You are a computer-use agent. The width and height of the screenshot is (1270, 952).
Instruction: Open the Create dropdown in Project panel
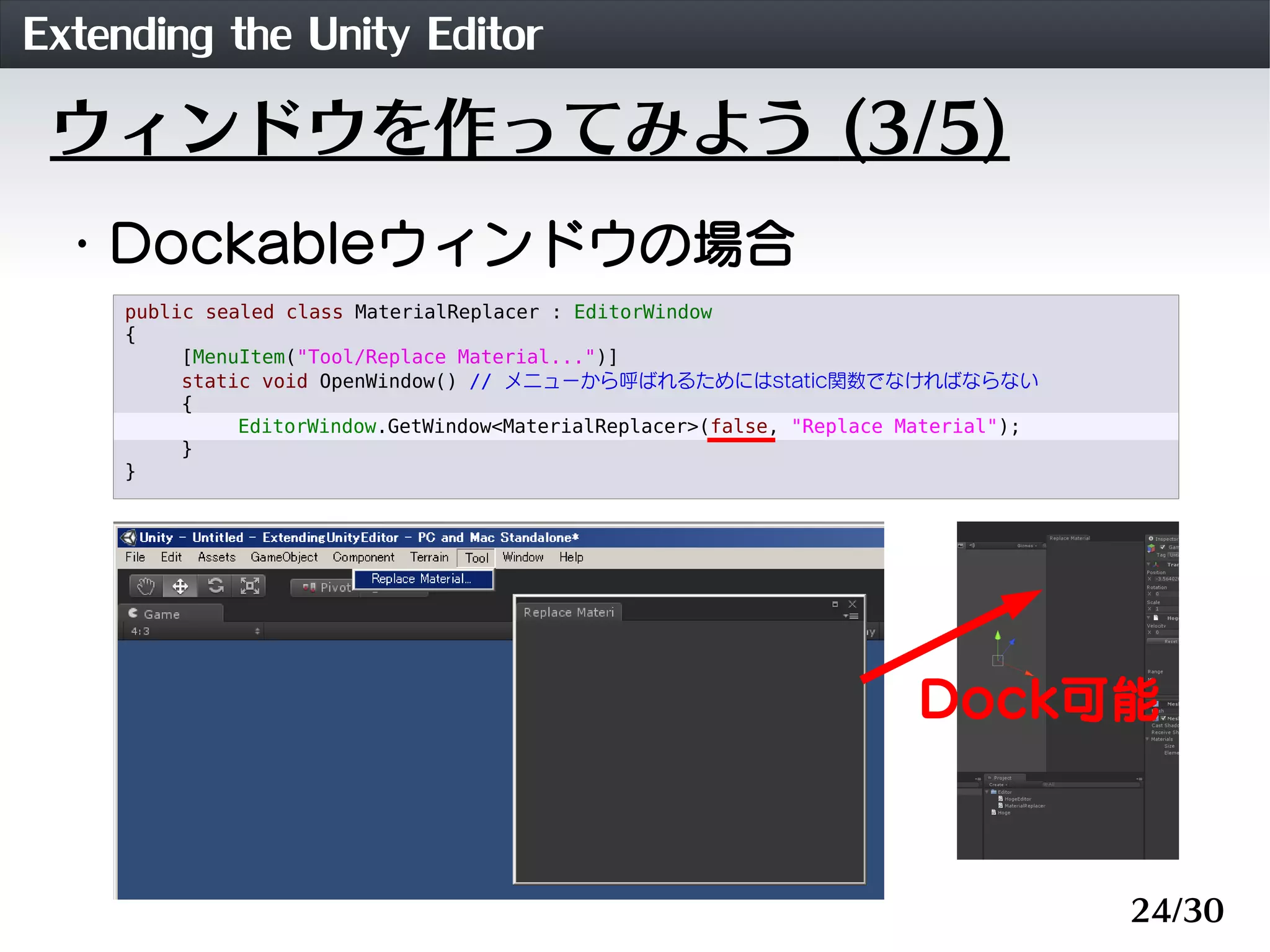998,785
